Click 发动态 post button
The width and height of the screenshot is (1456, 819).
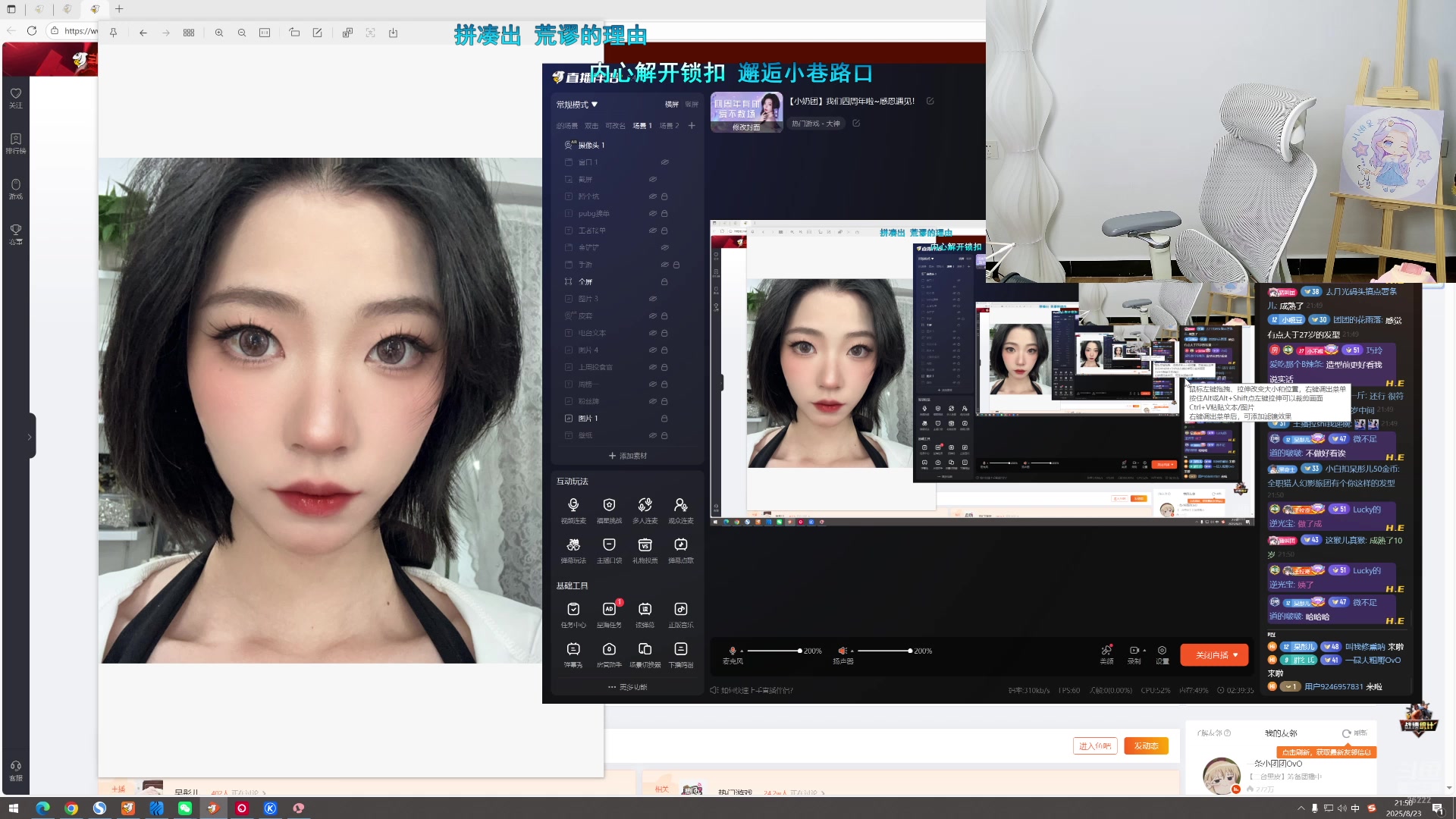tap(1146, 746)
